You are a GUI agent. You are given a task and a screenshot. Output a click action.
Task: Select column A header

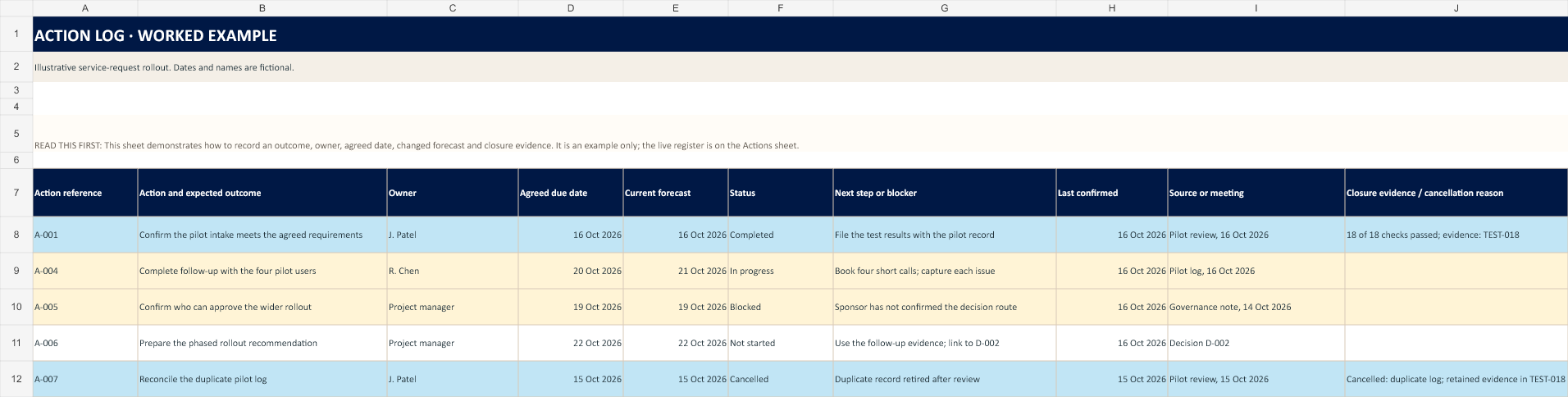pyautogui.click(x=85, y=7)
